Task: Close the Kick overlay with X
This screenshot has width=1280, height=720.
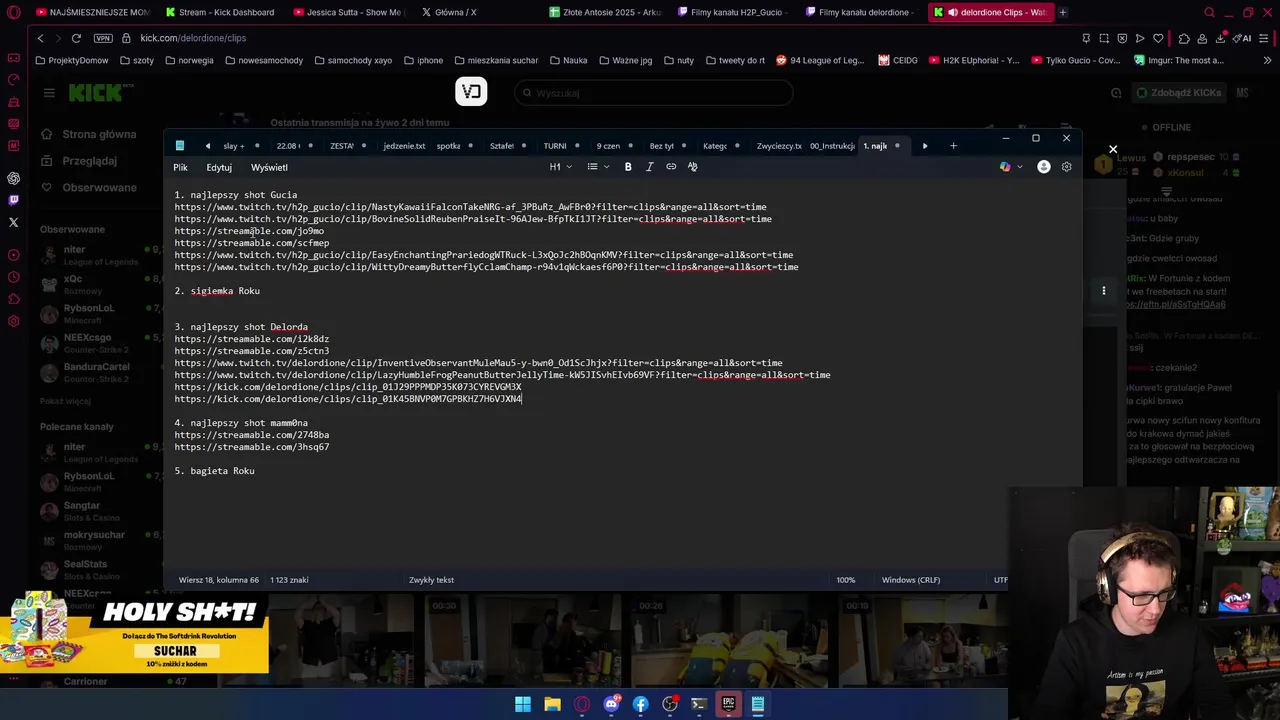Action: click(x=1113, y=149)
